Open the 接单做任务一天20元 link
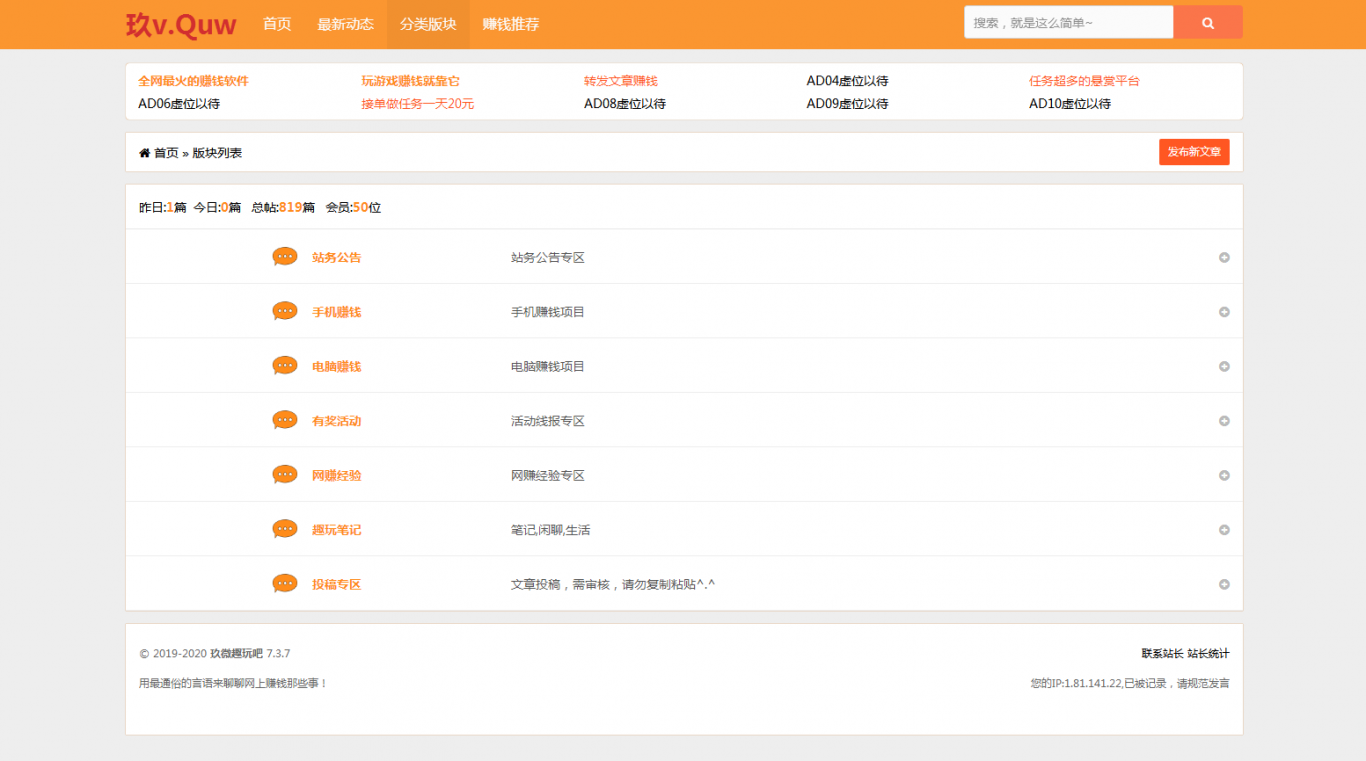 click(418, 104)
